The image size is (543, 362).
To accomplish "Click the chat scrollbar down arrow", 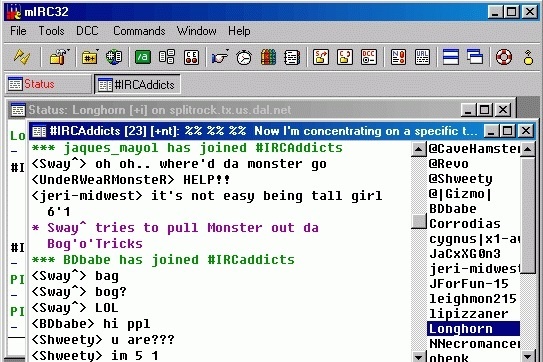I will click(418, 356).
